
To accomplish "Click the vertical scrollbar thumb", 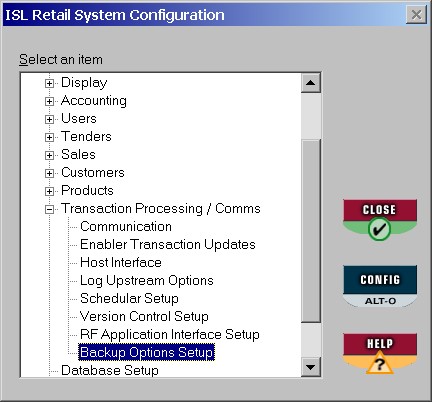I will pos(311,231).
